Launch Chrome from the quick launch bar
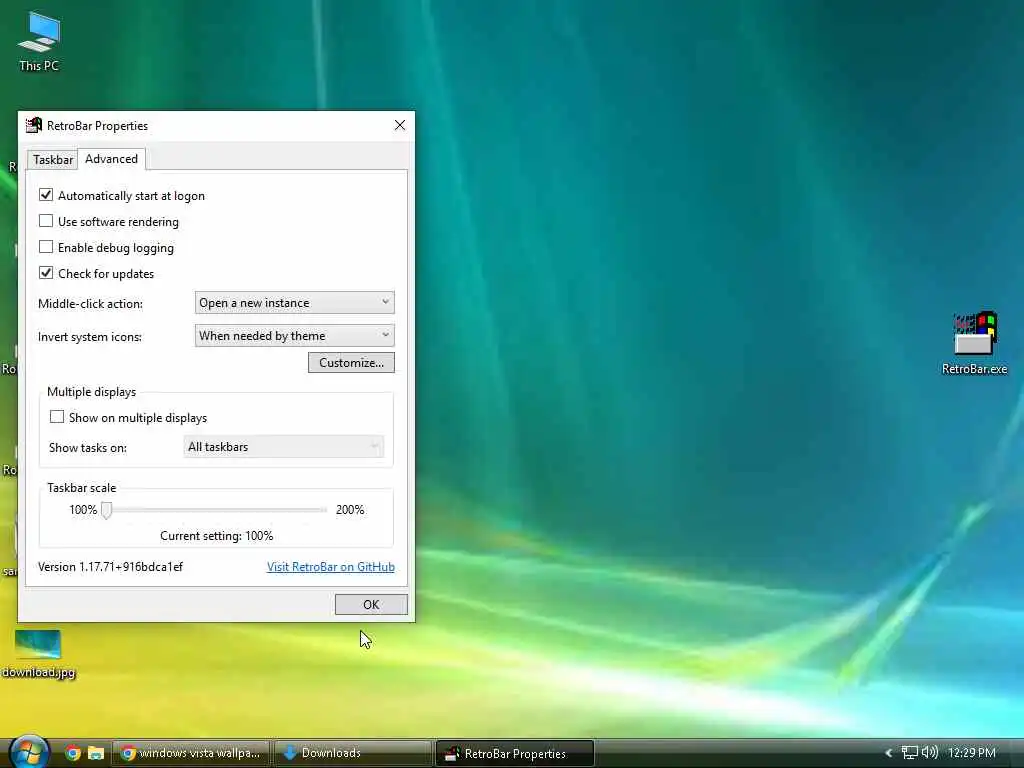 coord(72,753)
